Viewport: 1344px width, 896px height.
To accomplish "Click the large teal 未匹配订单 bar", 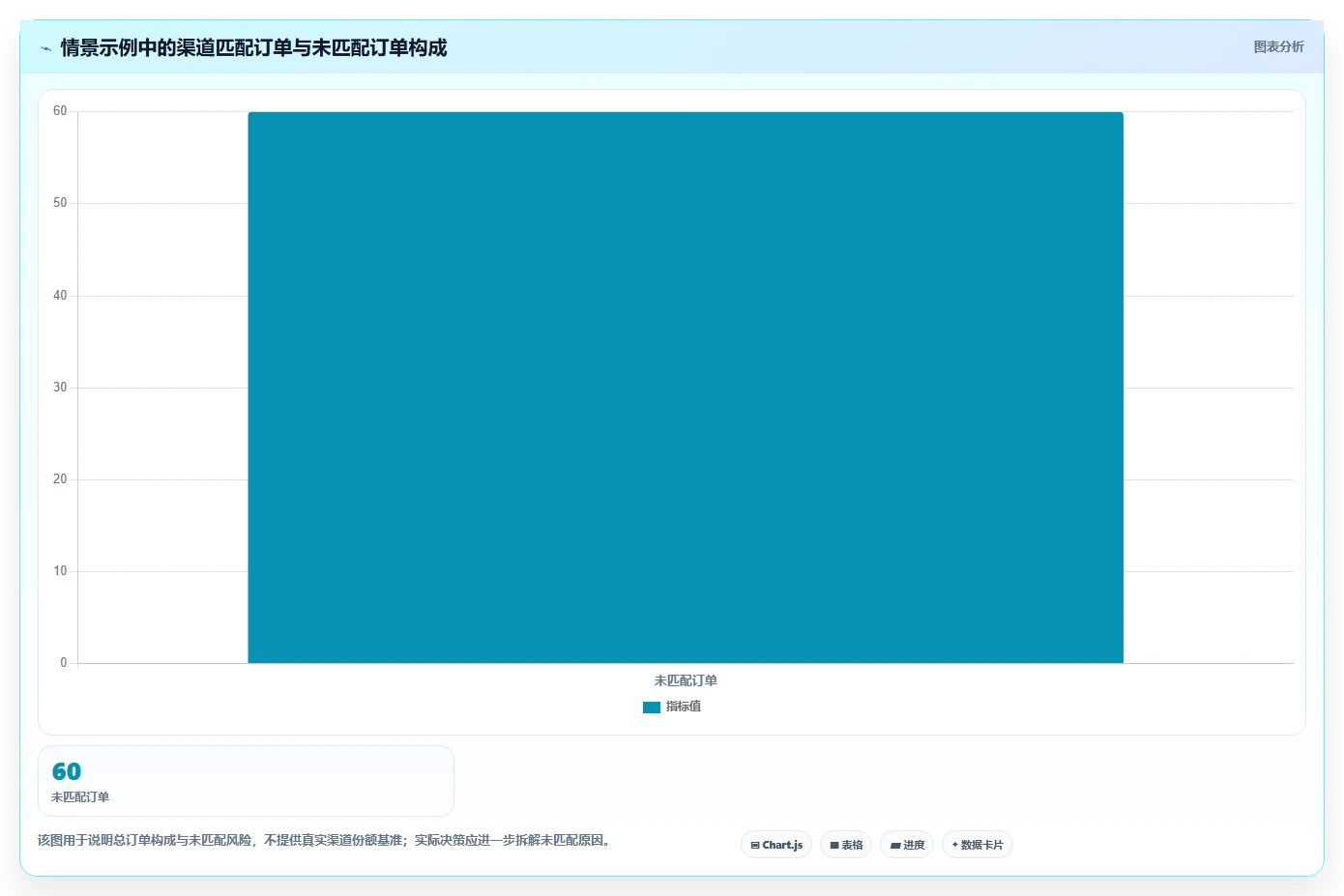I will coord(686,388).
